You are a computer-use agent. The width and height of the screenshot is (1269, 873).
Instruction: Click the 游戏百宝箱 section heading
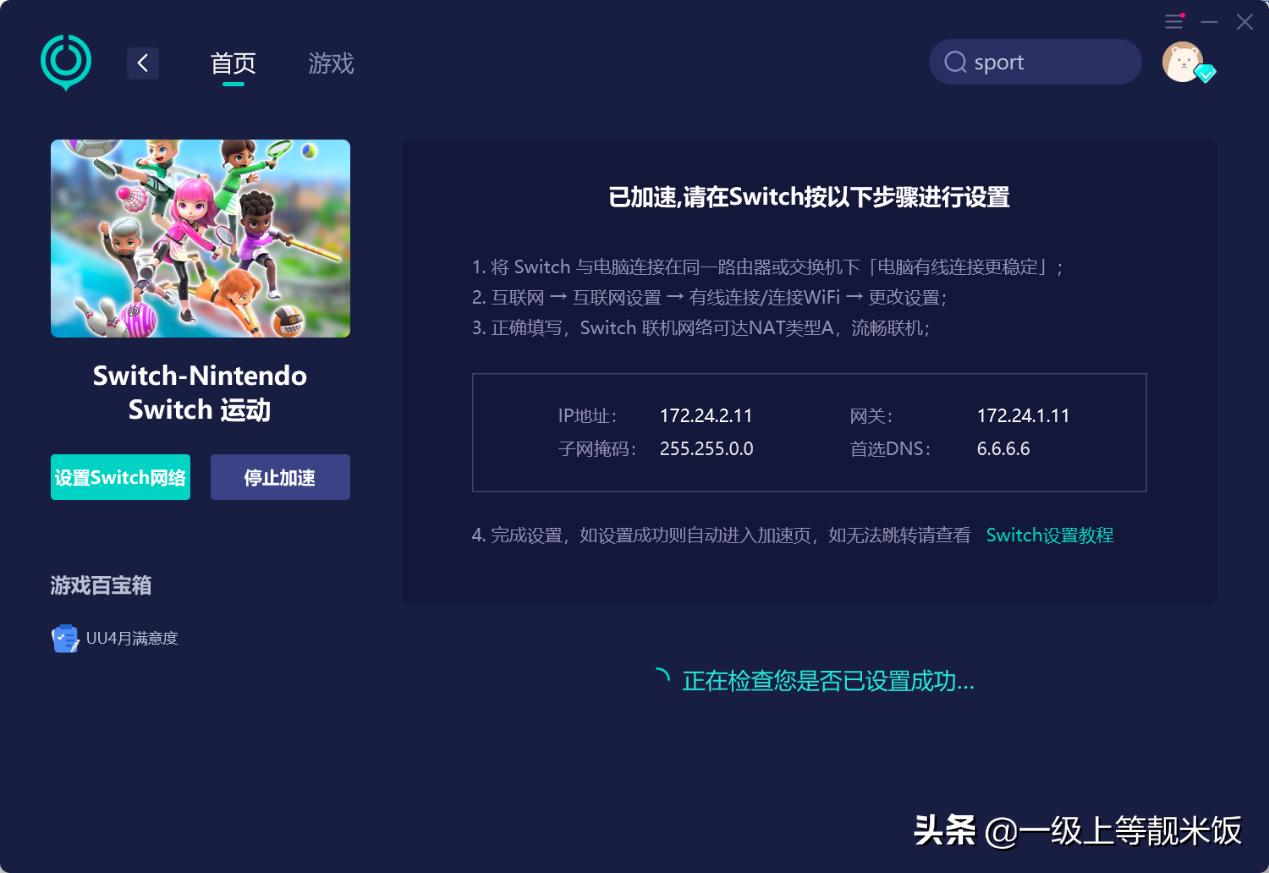point(100,585)
